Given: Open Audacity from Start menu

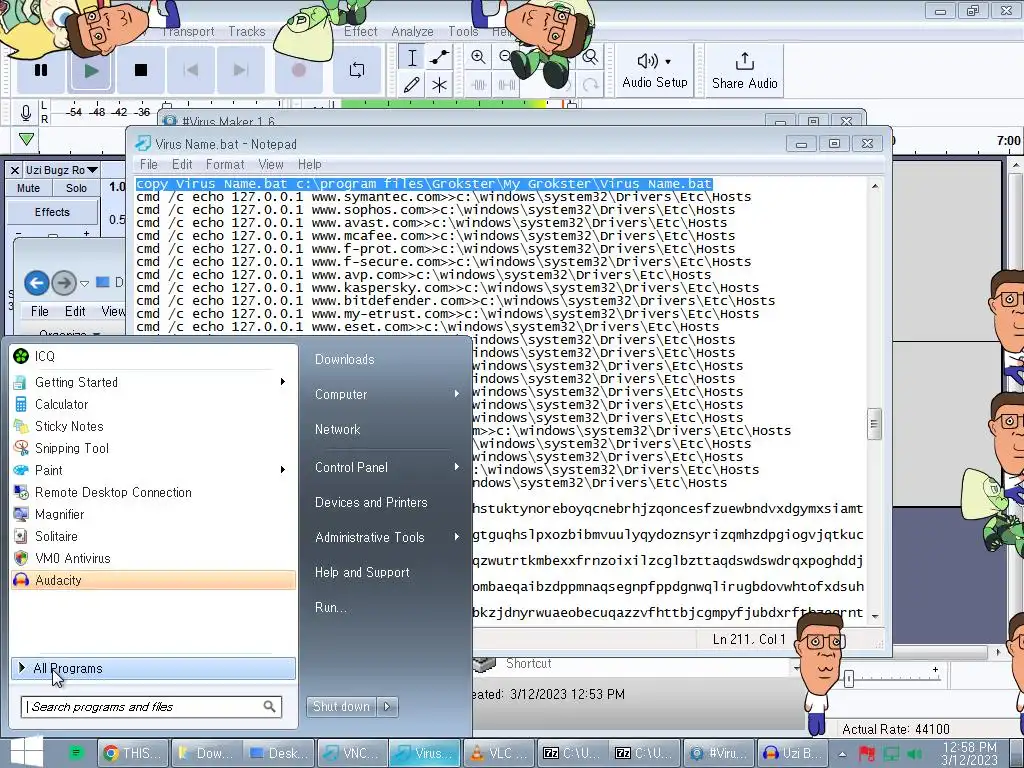Looking at the screenshot, I should point(153,580).
